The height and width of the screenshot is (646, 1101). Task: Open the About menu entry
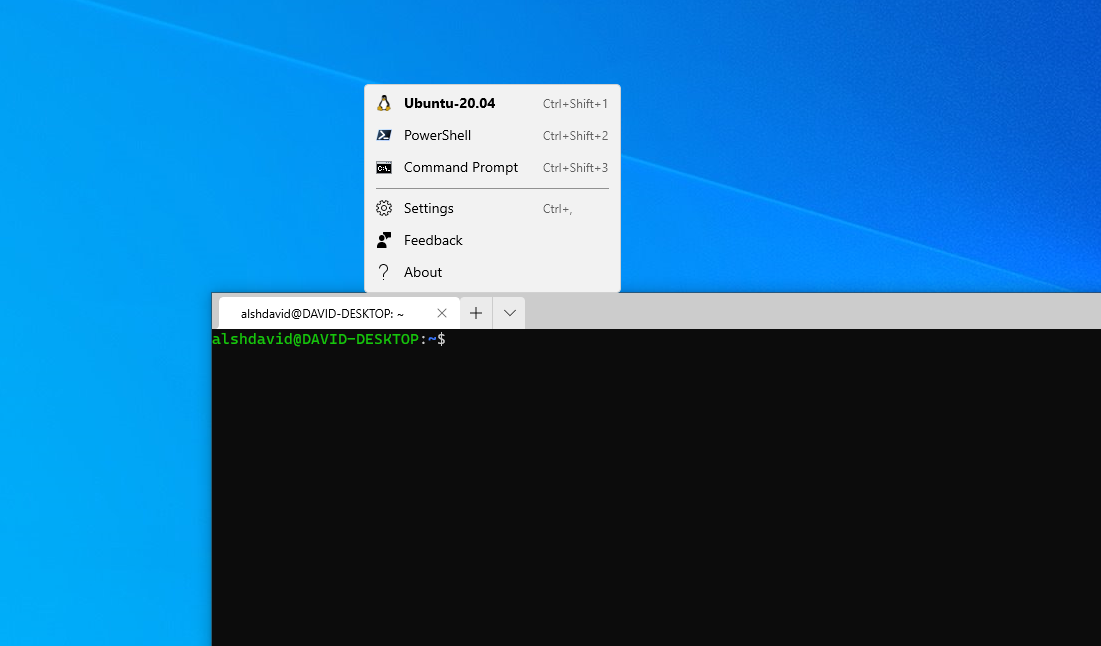(492, 272)
